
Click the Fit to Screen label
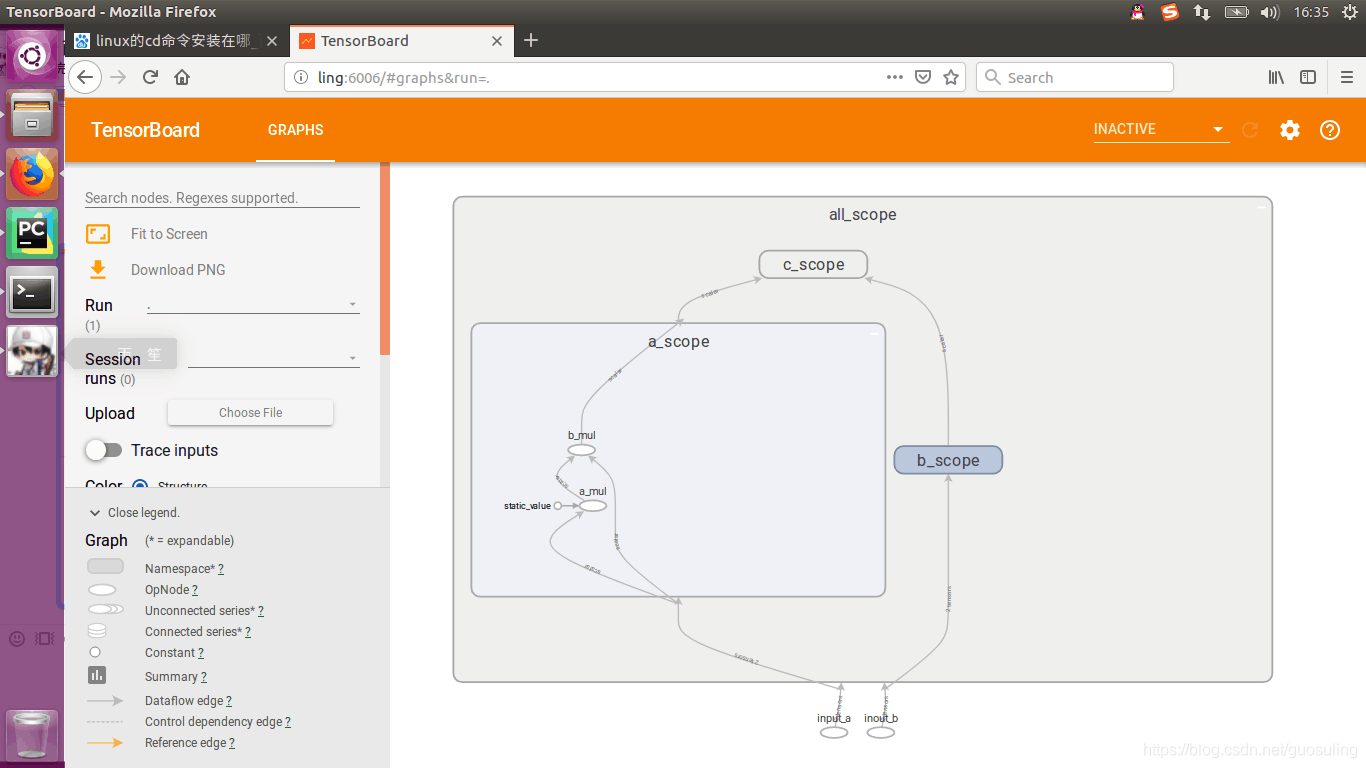click(169, 234)
